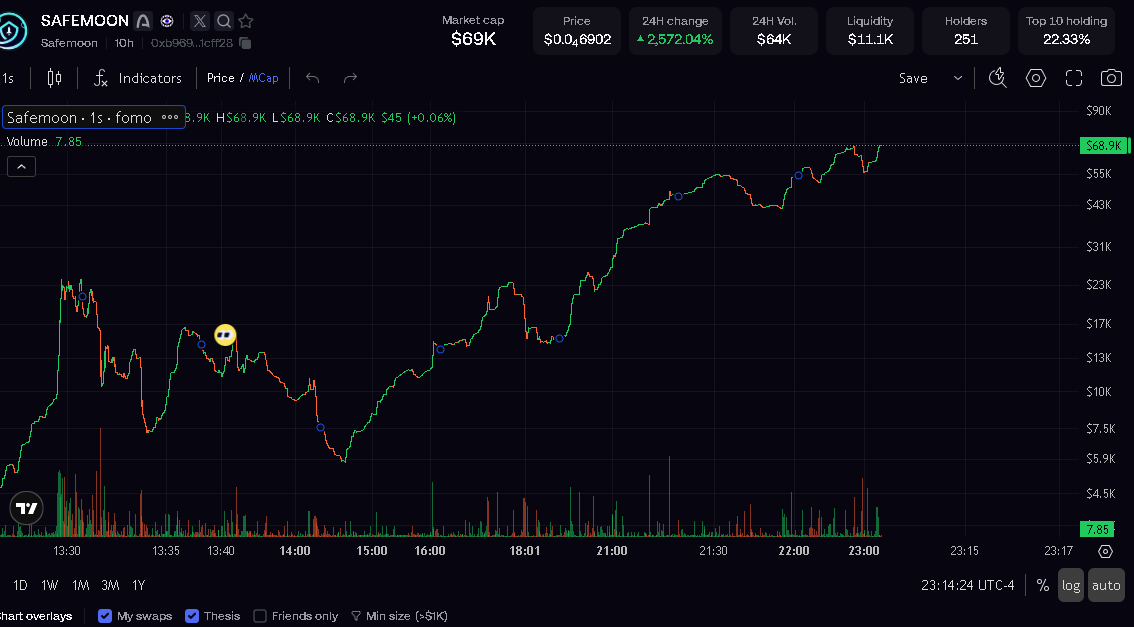Redo the chart action
1134x627 pixels.
pyautogui.click(x=350, y=78)
